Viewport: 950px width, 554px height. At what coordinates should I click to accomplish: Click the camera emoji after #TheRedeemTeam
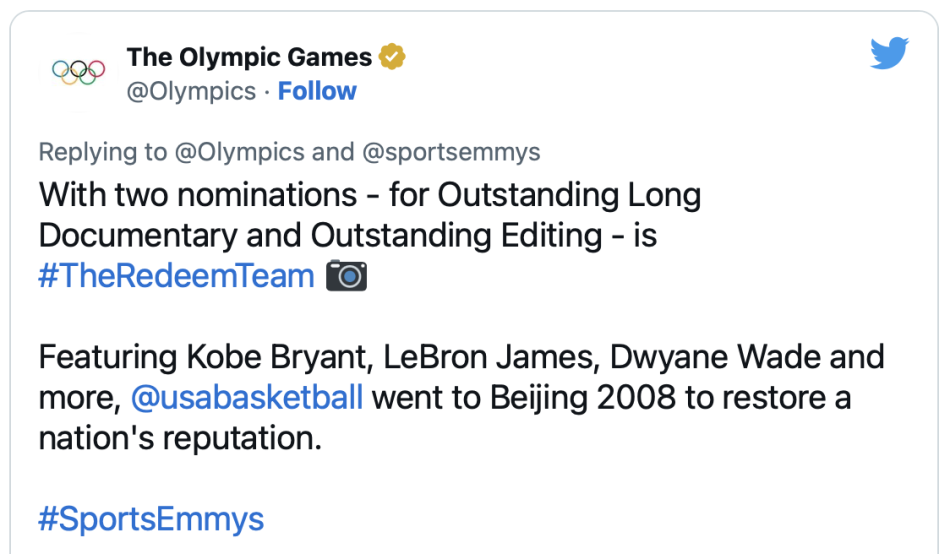[x=347, y=276]
